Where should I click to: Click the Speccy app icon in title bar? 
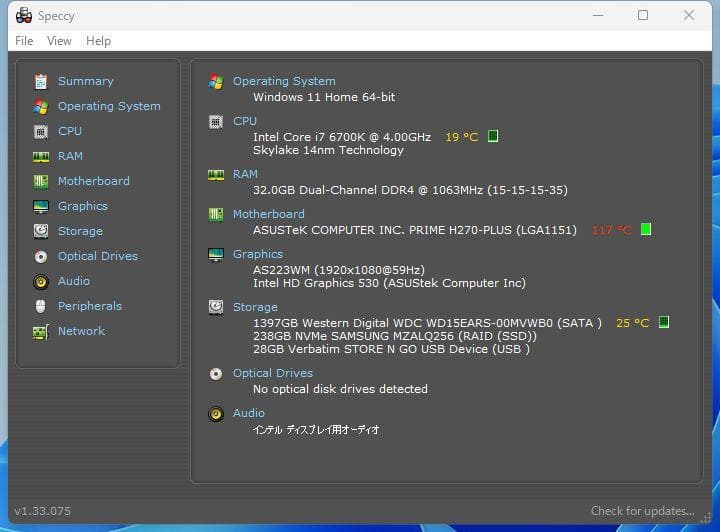tap(24, 16)
